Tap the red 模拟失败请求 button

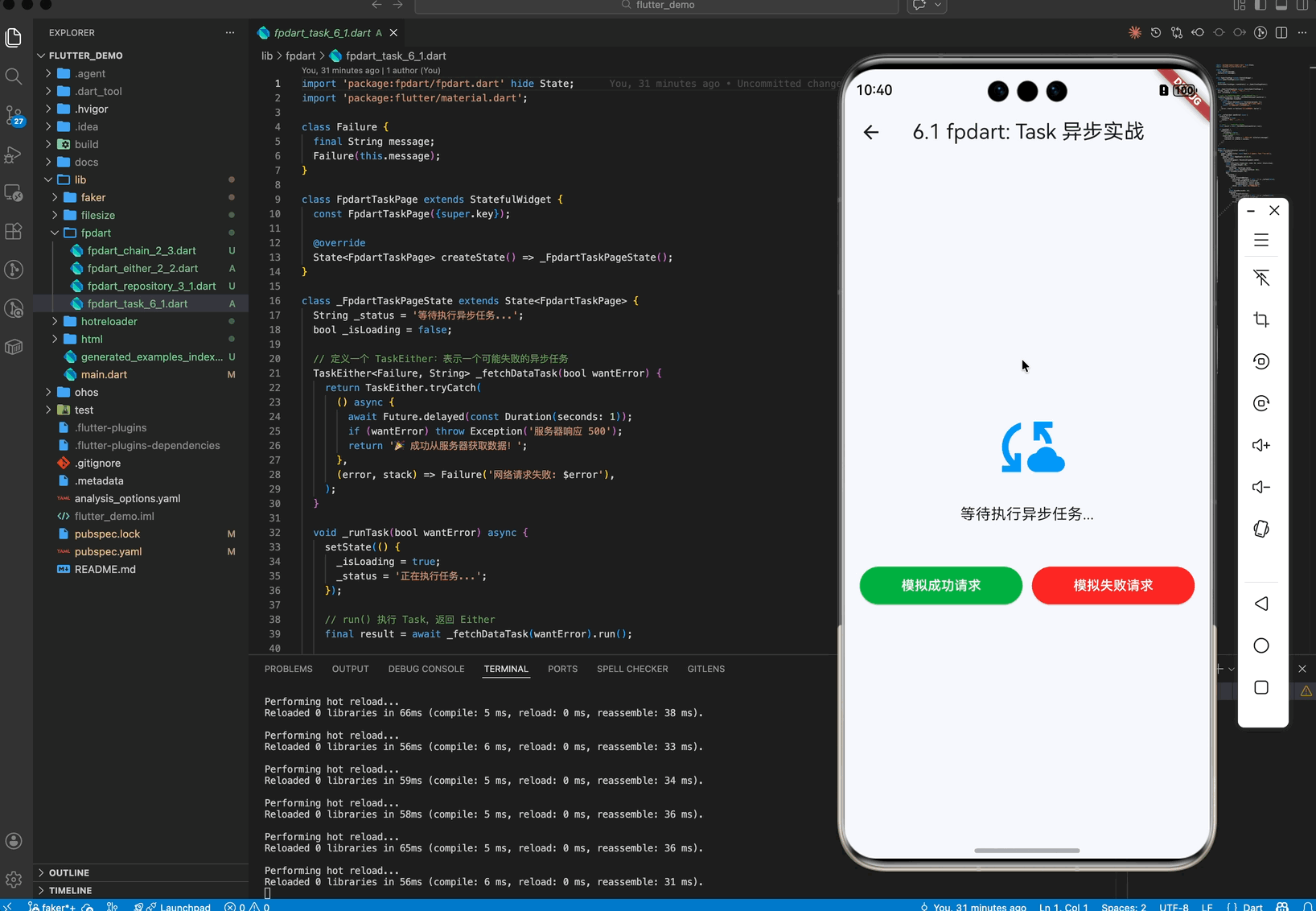coord(1113,585)
